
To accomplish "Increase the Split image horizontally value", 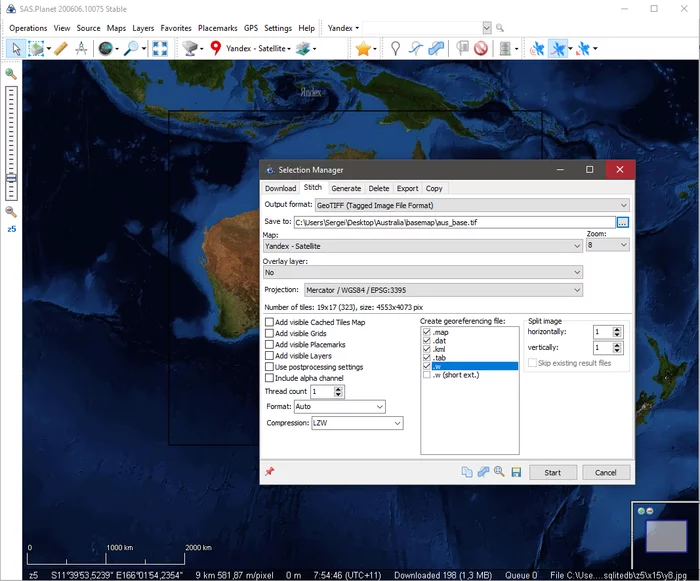I will [617, 330].
